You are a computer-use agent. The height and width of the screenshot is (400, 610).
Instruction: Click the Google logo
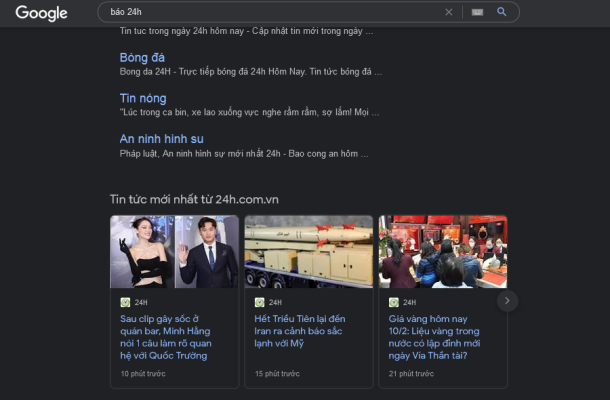tap(41, 13)
